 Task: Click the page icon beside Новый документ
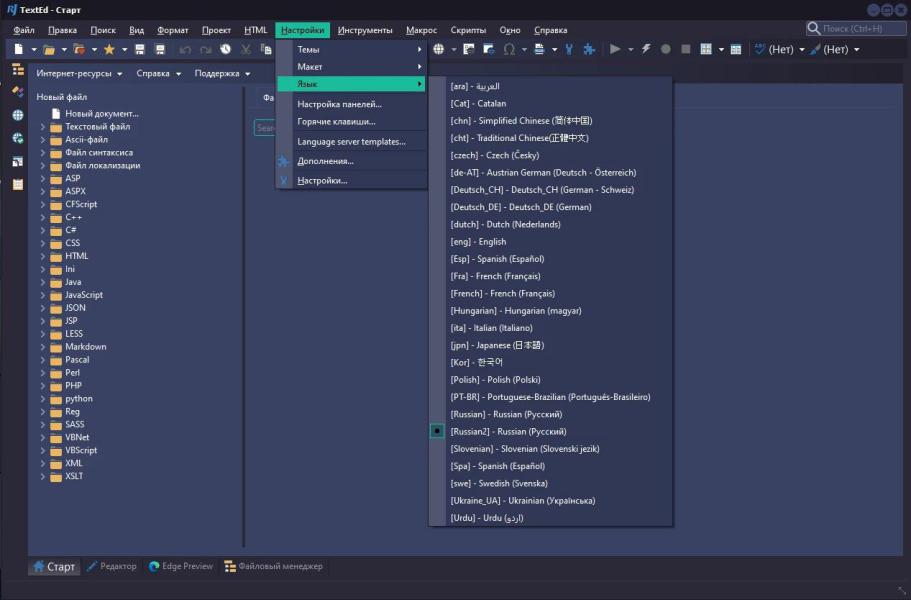(56, 113)
